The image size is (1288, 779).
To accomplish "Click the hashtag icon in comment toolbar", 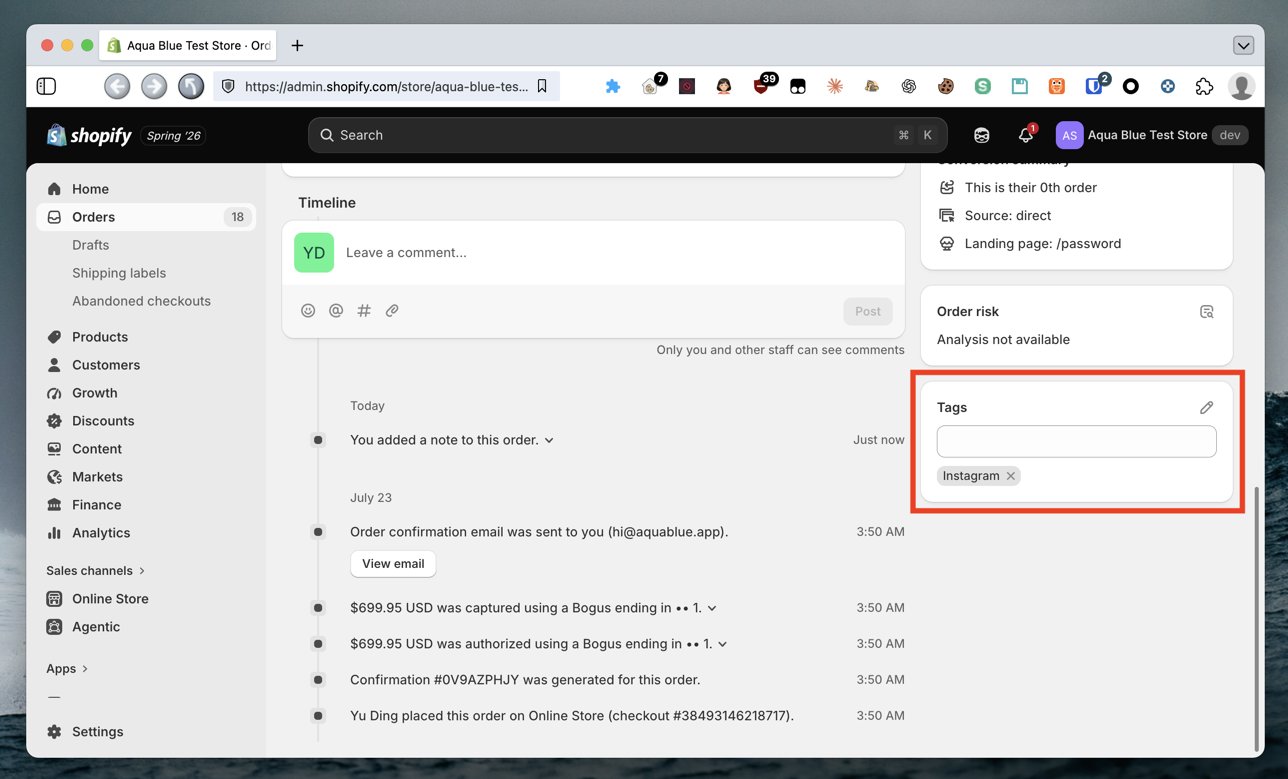I will click(364, 311).
